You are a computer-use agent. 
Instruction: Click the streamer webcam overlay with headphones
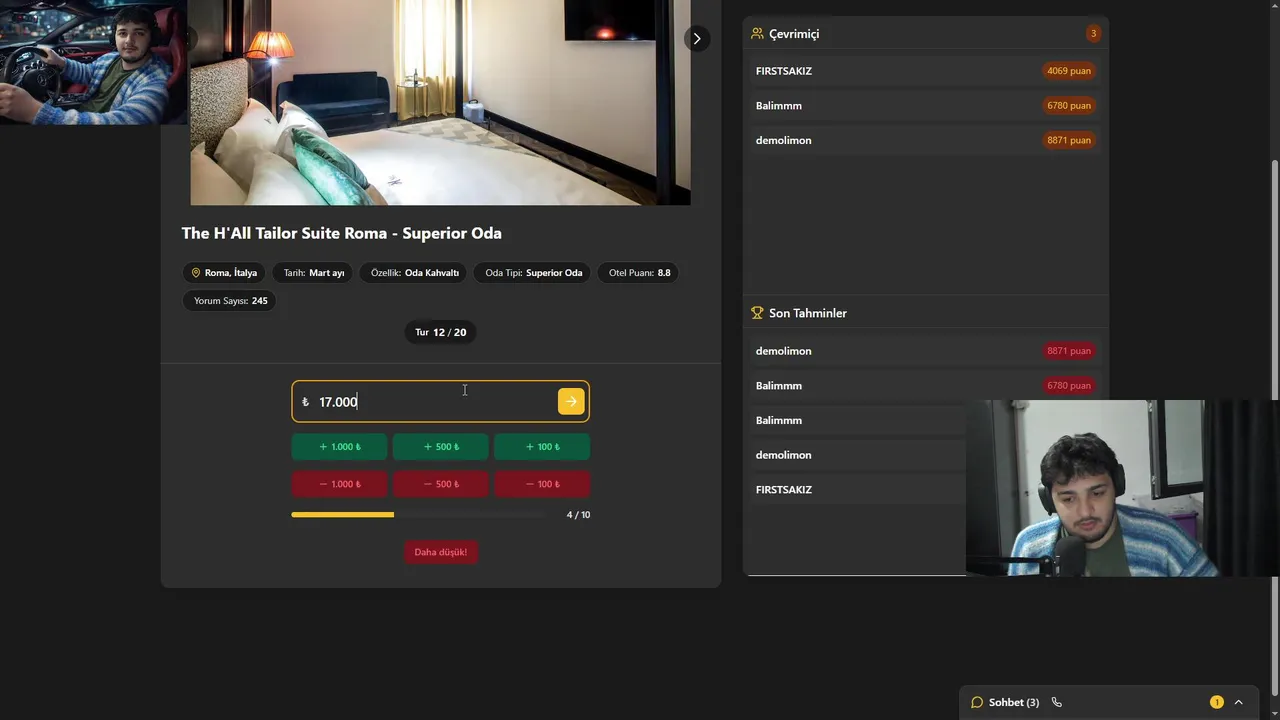(1121, 488)
